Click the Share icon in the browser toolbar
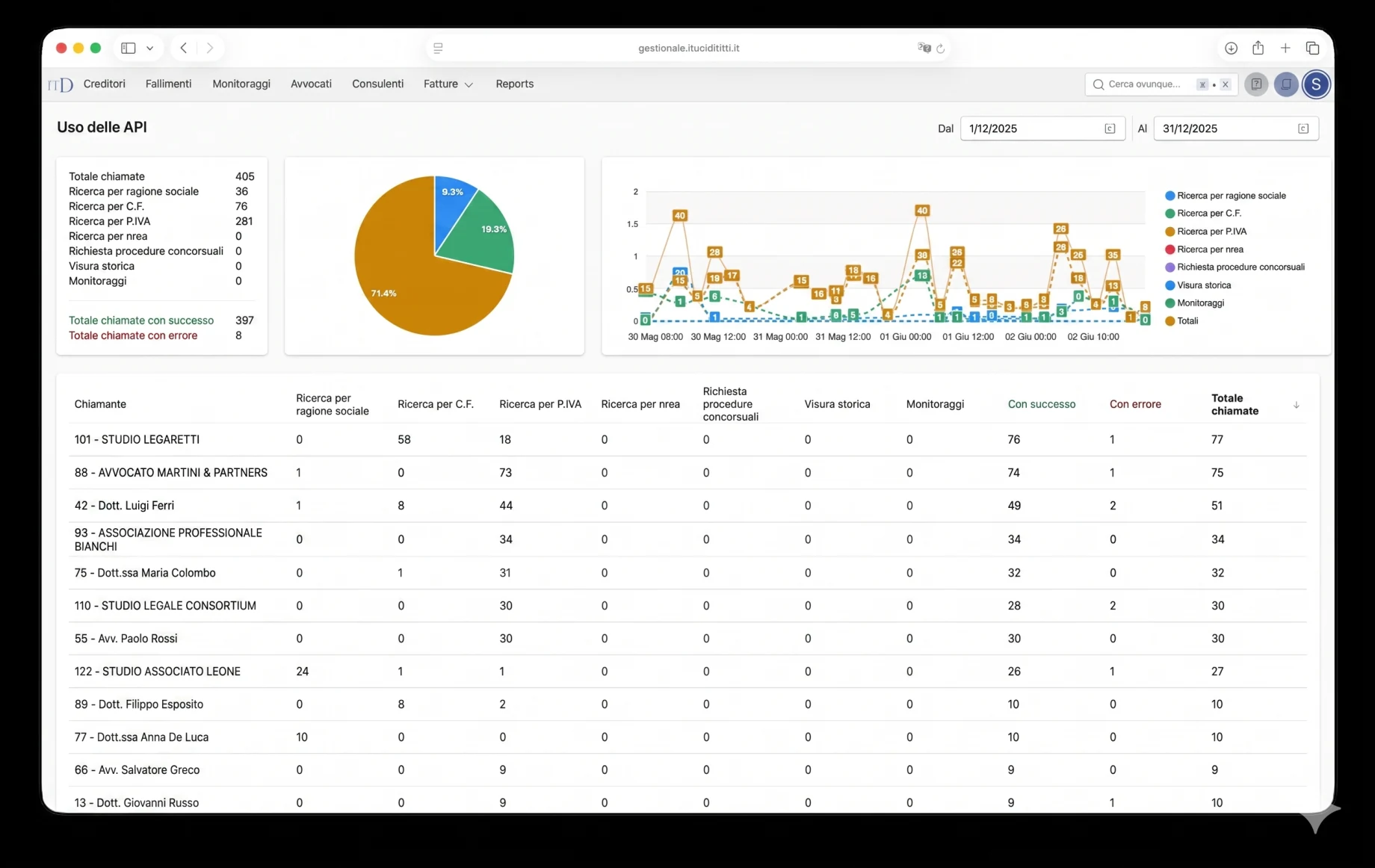Image resolution: width=1375 pixels, height=868 pixels. (1258, 48)
